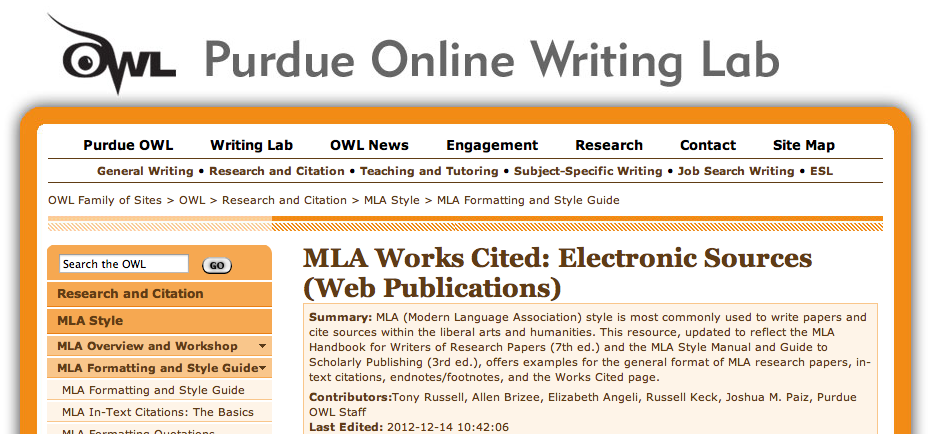The height and width of the screenshot is (434, 932).
Task: Click MLA Style breadcrumb link
Action: point(392,200)
